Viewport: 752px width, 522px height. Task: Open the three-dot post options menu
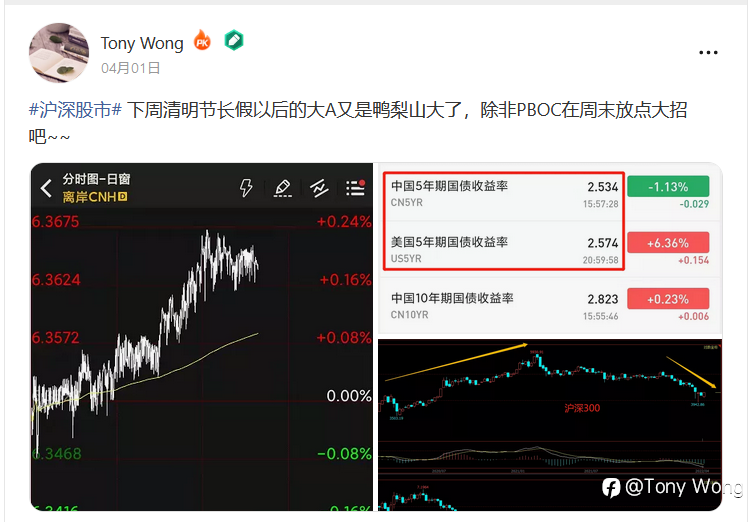pyautogui.click(x=708, y=52)
